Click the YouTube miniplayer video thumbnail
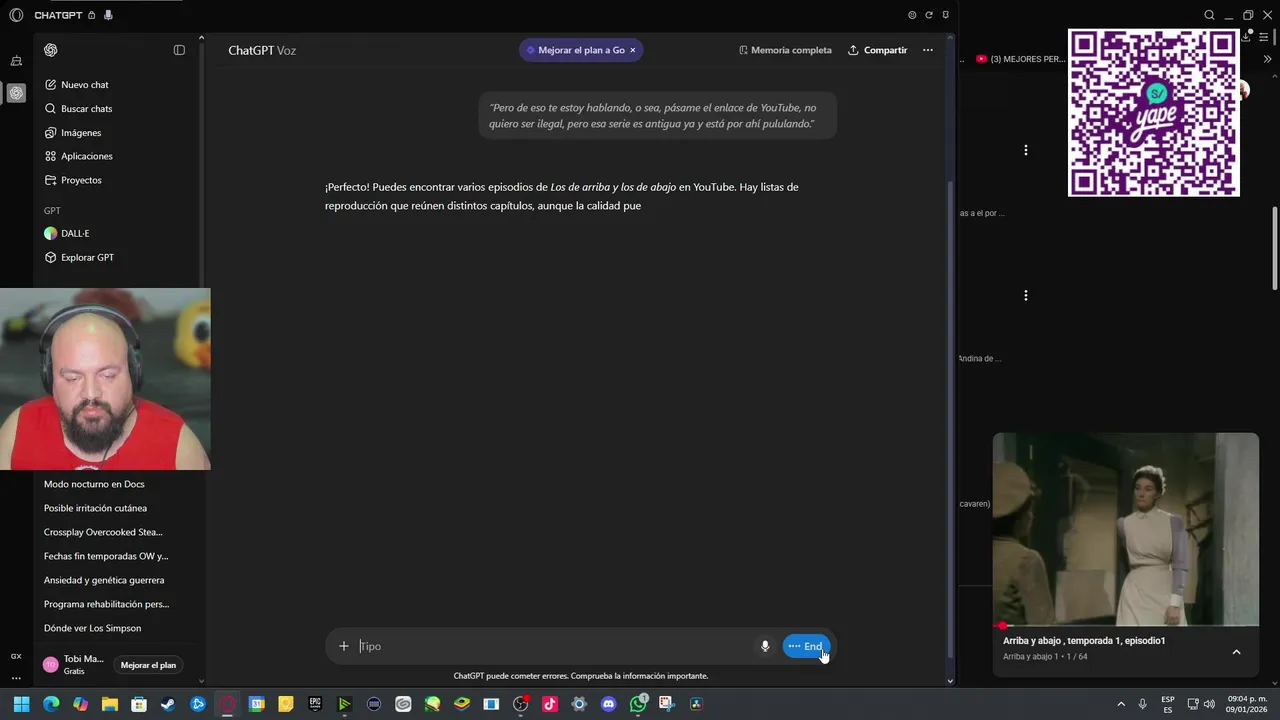This screenshot has width=1280, height=720. (1125, 529)
